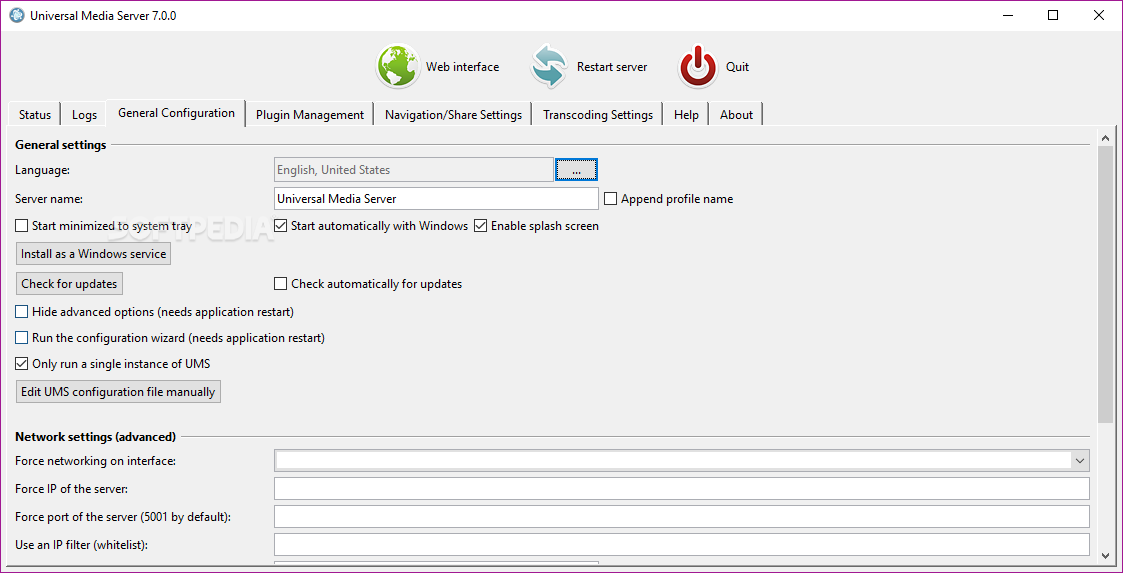Click the Check for updates button

pyautogui.click(x=69, y=284)
